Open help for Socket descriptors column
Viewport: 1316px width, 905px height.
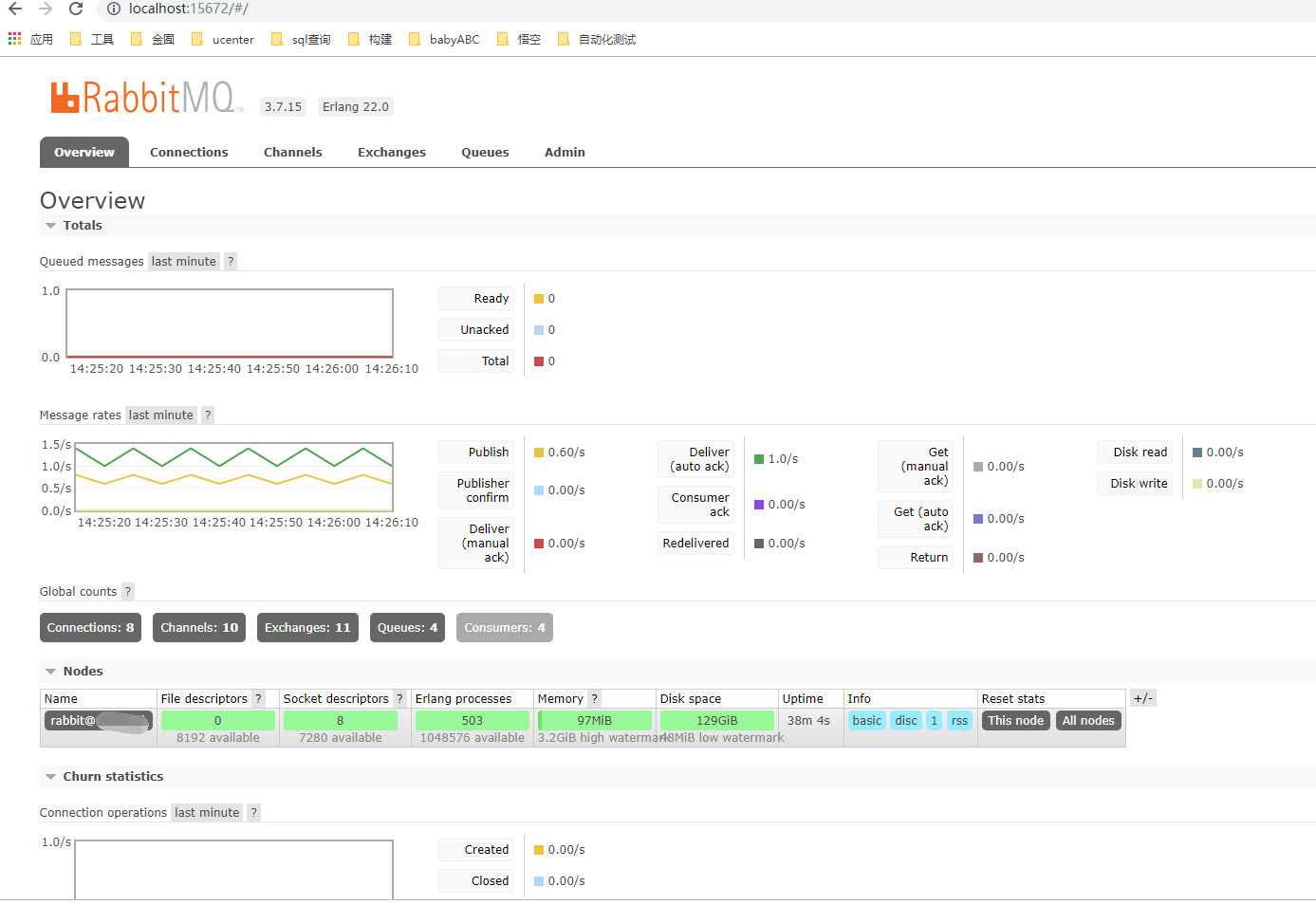(x=399, y=699)
